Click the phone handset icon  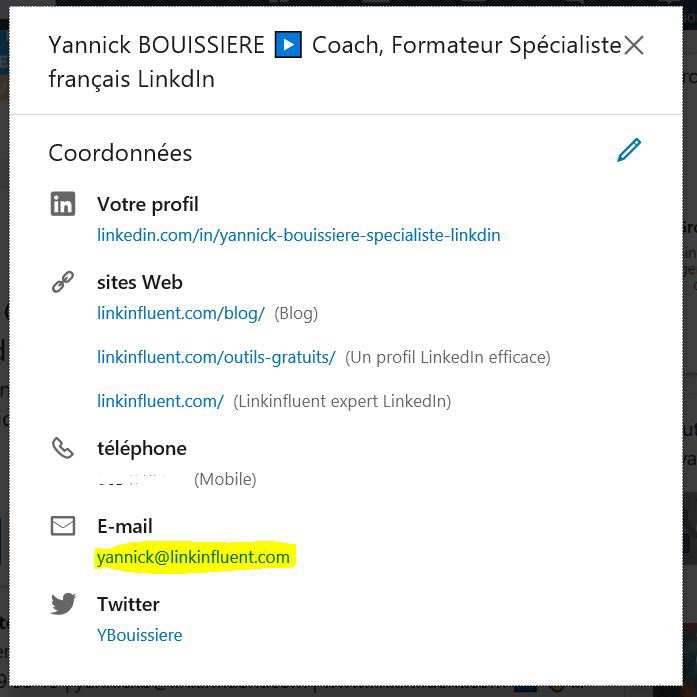tap(63, 448)
